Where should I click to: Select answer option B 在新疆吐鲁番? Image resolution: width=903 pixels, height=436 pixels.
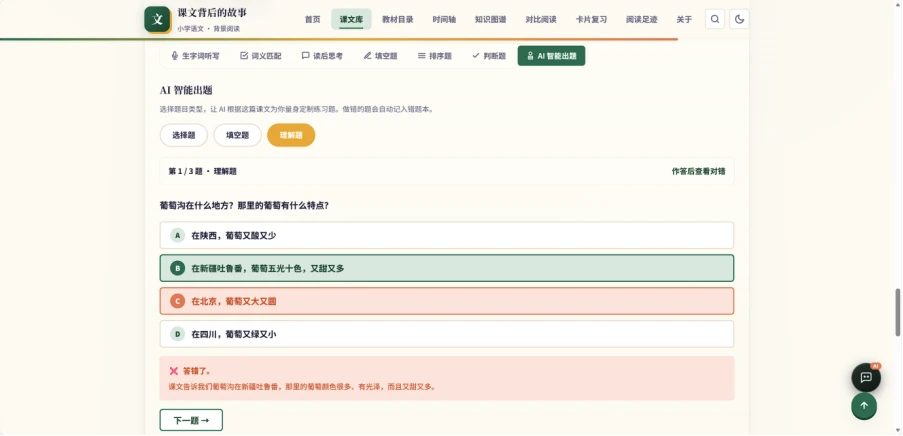pos(446,268)
